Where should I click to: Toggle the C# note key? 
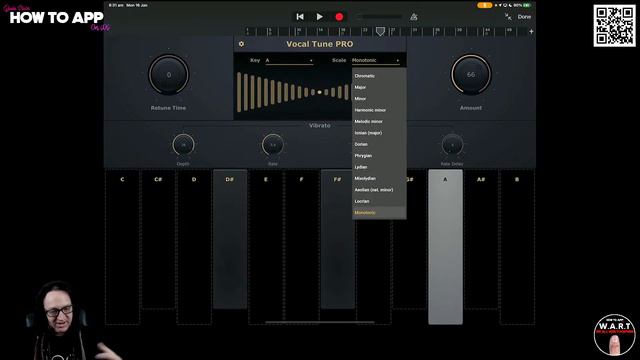158,239
